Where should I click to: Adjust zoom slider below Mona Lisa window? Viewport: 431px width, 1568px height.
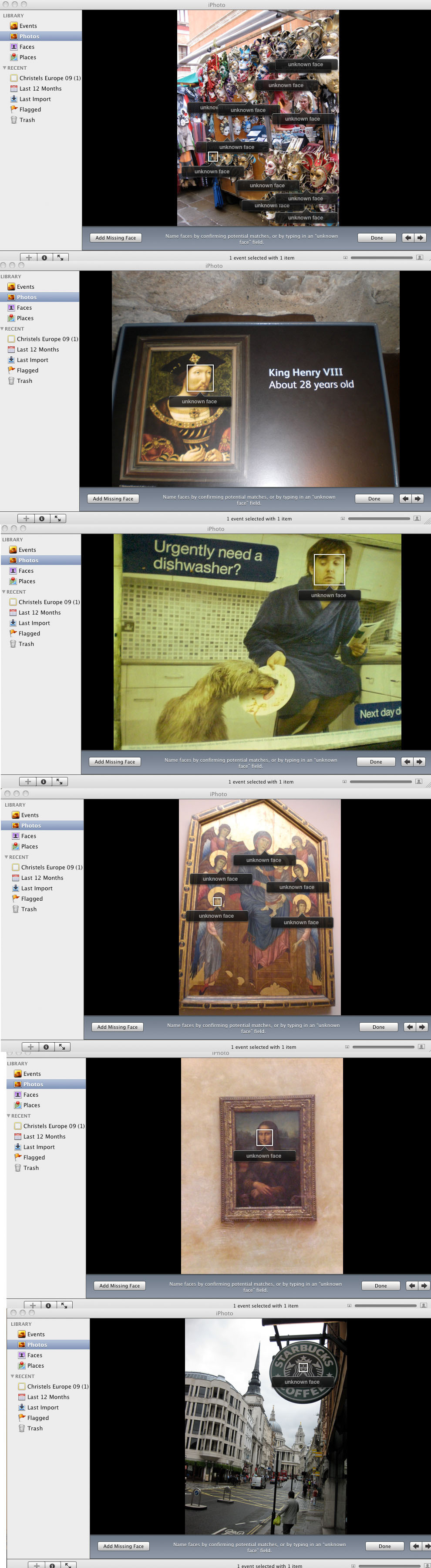(x=385, y=1306)
